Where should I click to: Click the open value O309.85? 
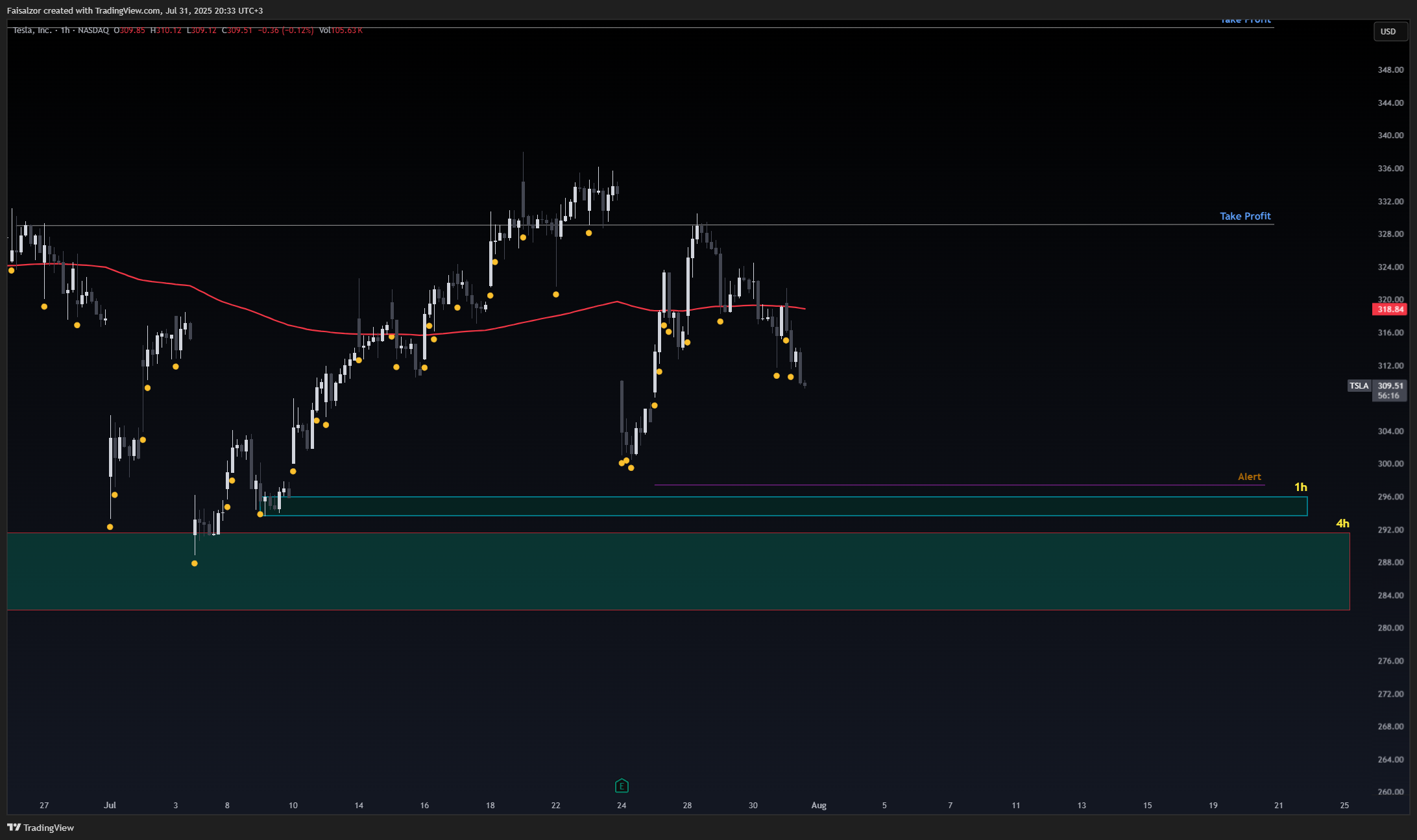coord(130,30)
